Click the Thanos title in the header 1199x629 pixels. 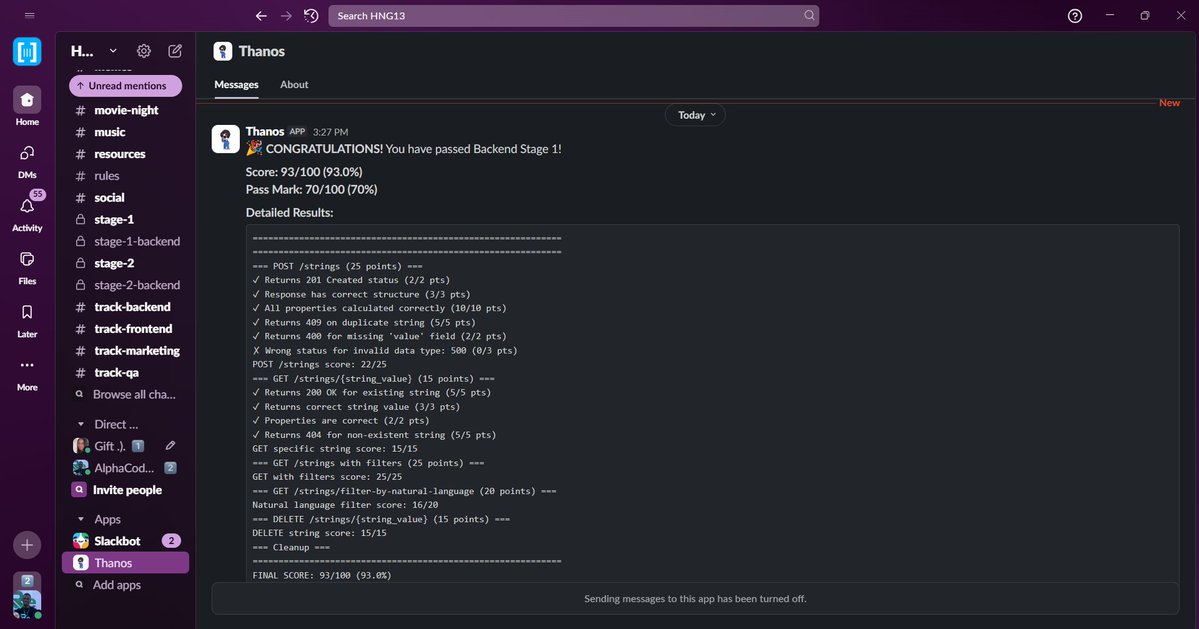262,51
